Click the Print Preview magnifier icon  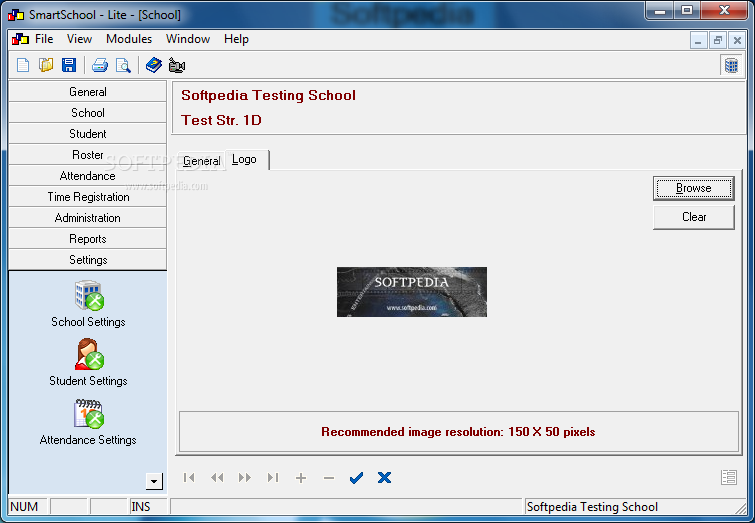pyautogui.click(x=123, y=65)
